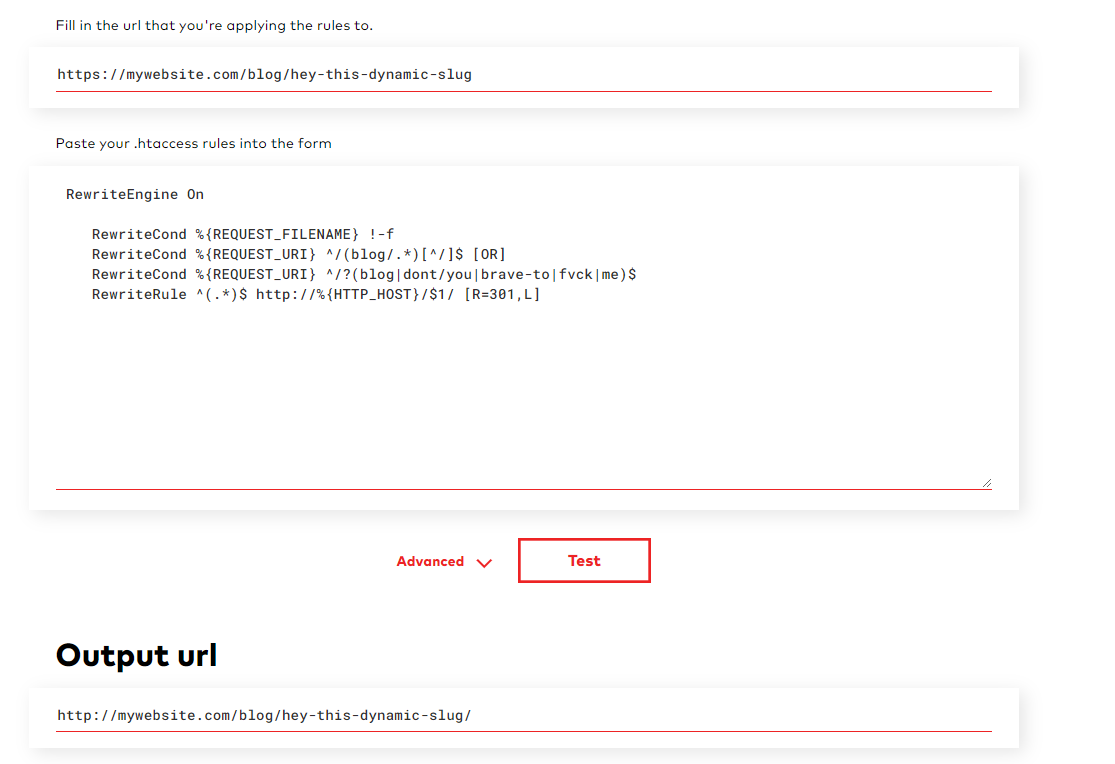Focus the URL input field
This screenshot has height=764, width=1115.
click(523, 75)
